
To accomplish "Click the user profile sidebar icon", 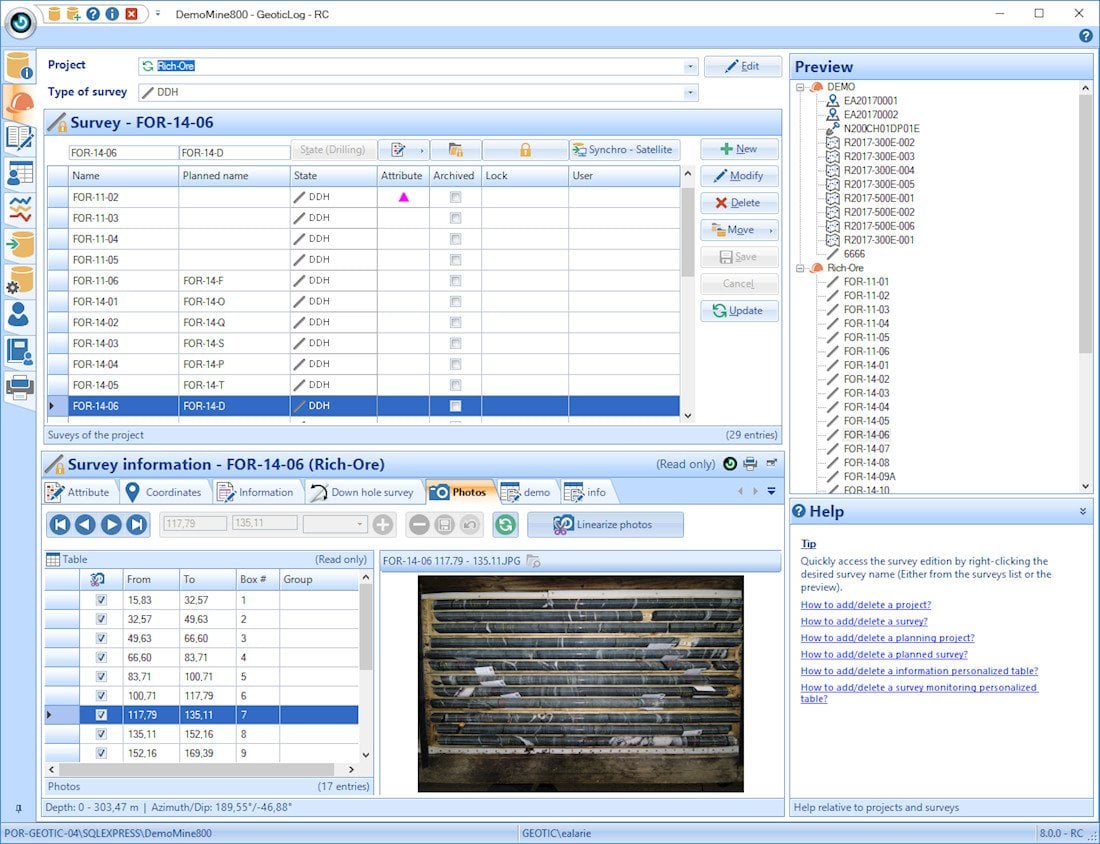I will pos(19,315).
